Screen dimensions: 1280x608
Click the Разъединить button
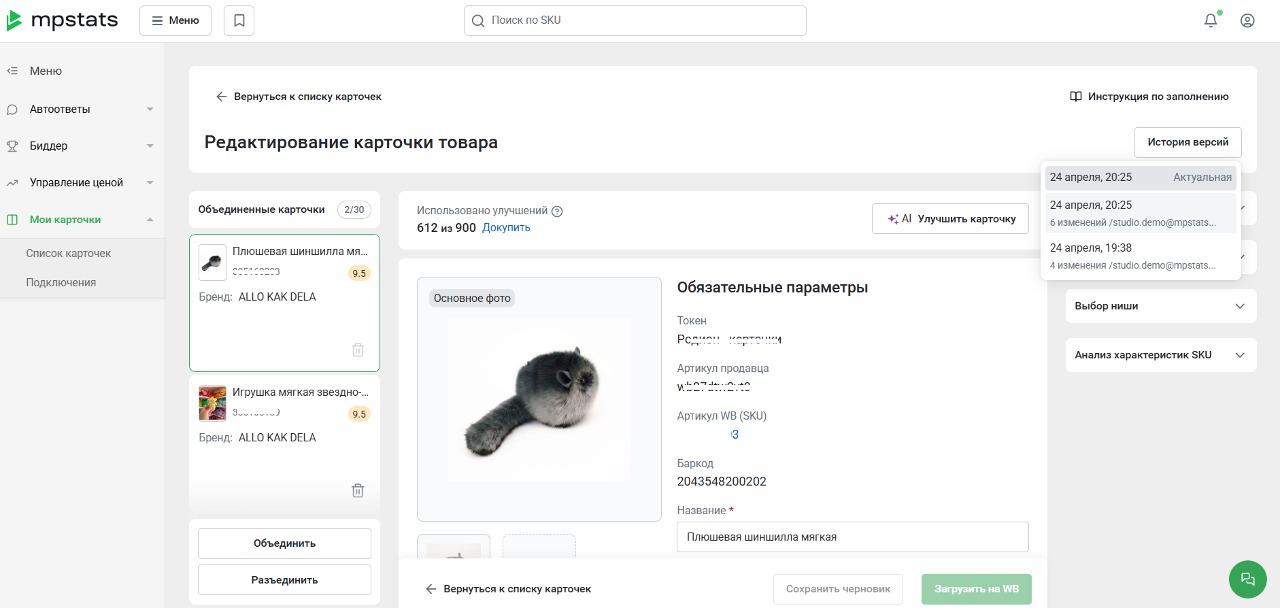[x=284, y=580]
